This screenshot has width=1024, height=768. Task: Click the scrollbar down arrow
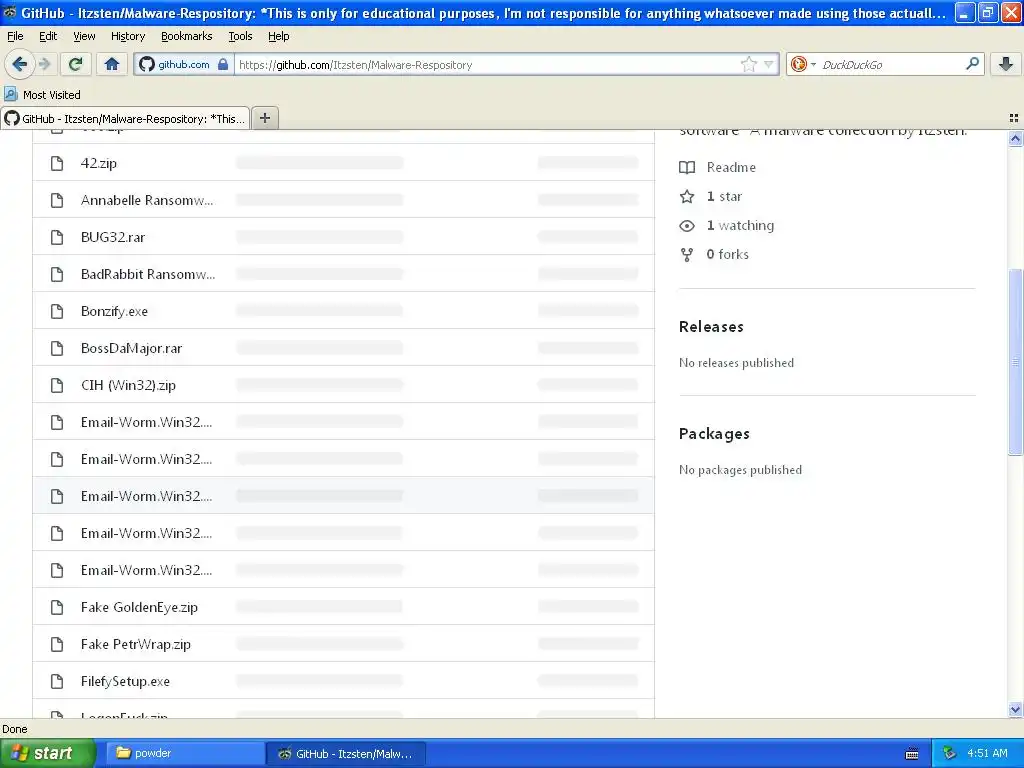(x=1015, y=709)
